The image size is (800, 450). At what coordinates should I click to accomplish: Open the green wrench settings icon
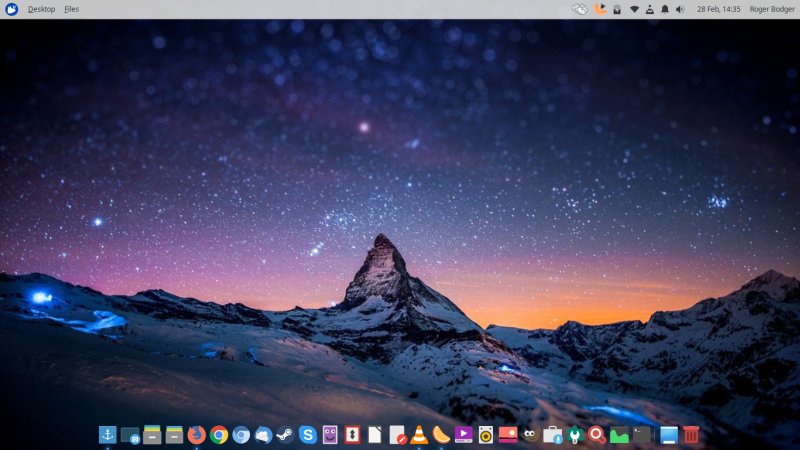tap(574, 435)
